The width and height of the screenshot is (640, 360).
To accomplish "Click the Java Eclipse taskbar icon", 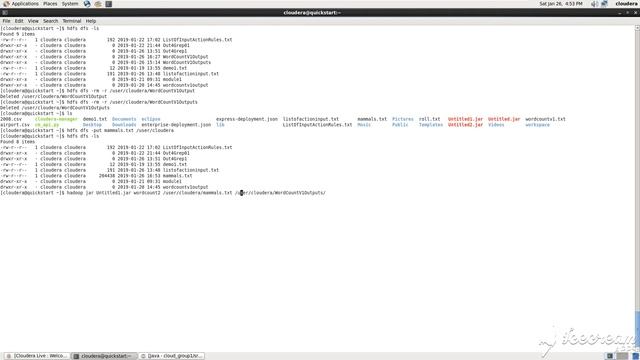I will (x=143, y=356).
